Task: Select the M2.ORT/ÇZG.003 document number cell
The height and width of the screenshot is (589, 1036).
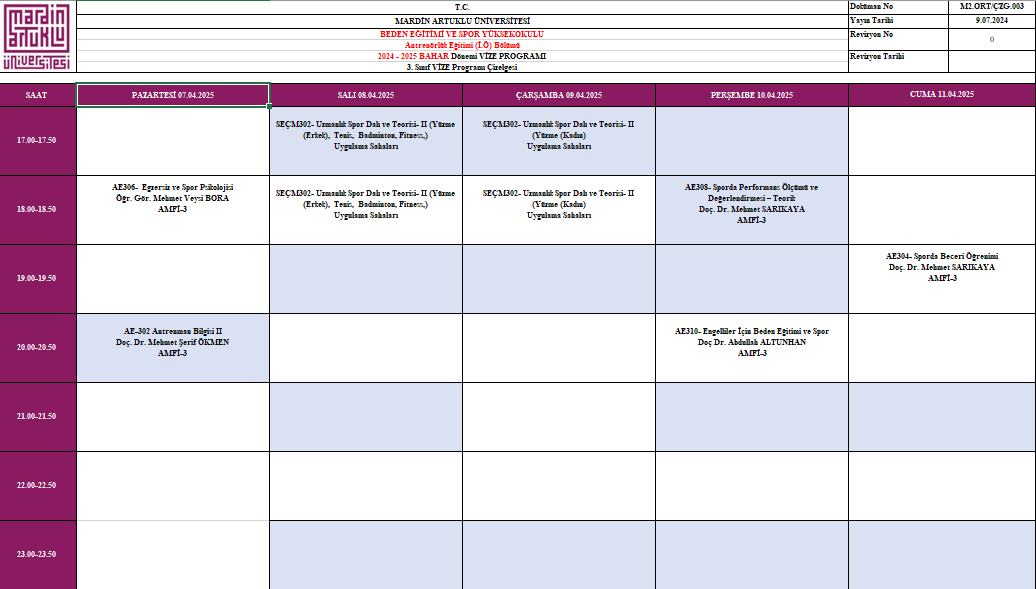Action: [x=992, y=7]
